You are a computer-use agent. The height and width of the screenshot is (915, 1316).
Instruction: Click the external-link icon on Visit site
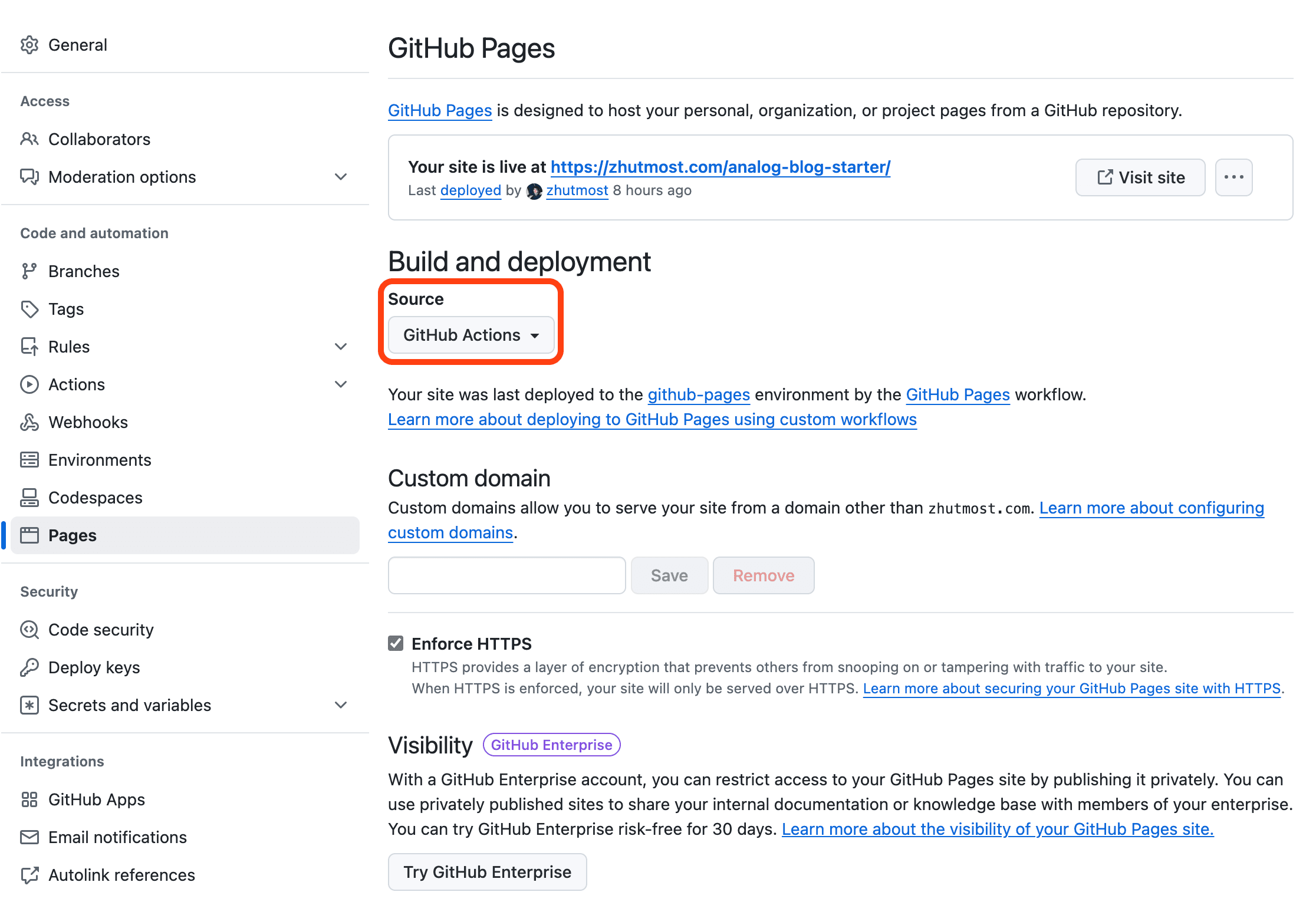(1104, 177)
